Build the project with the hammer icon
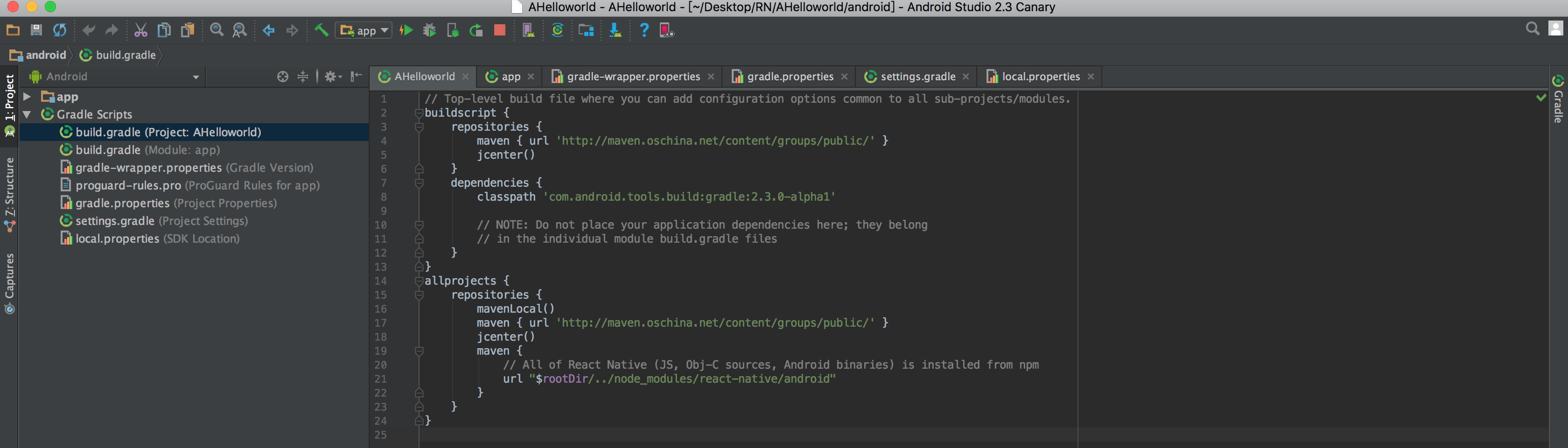The image size is (1568, 448). pyautogui.click(x=322, y=29)
